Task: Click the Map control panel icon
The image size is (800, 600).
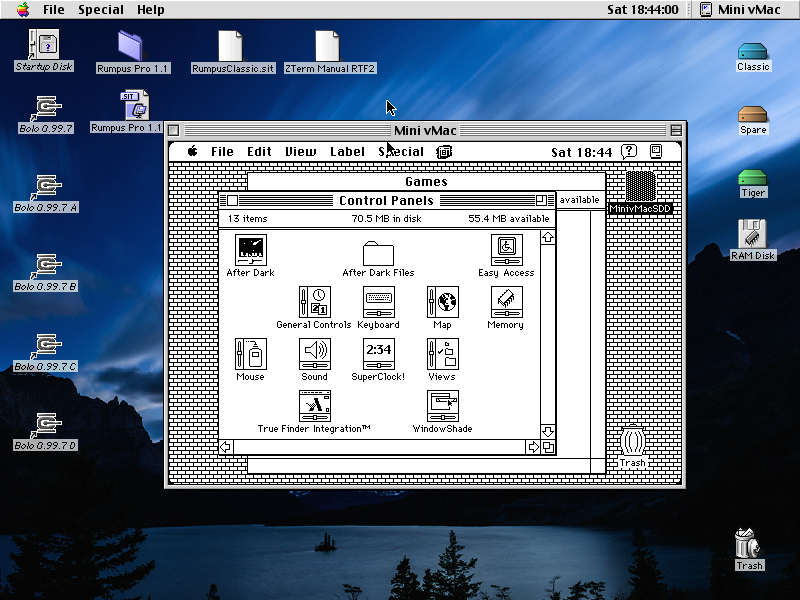Action: coord(442,302)
